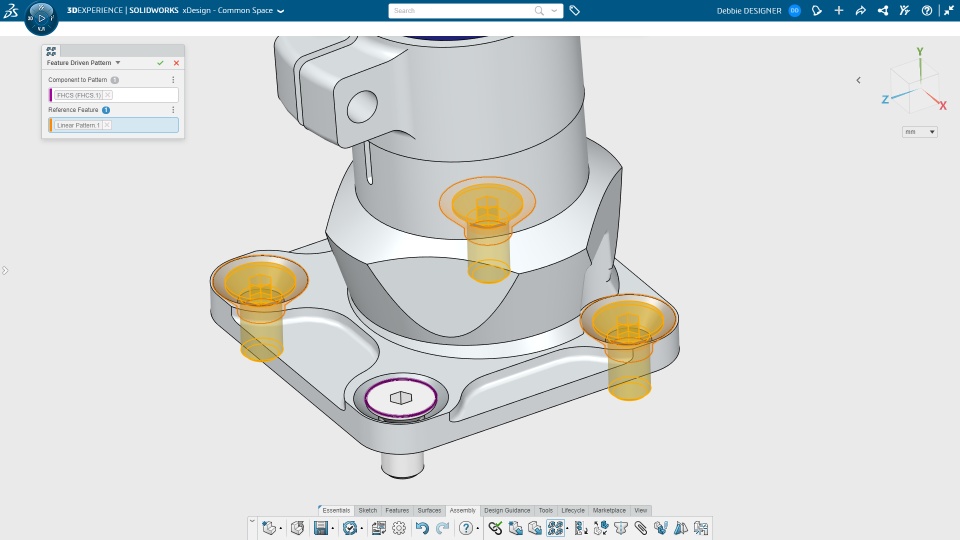
Task: Click the Feature Driven Pattern panel icon
Action: click(x=51, y=51)
